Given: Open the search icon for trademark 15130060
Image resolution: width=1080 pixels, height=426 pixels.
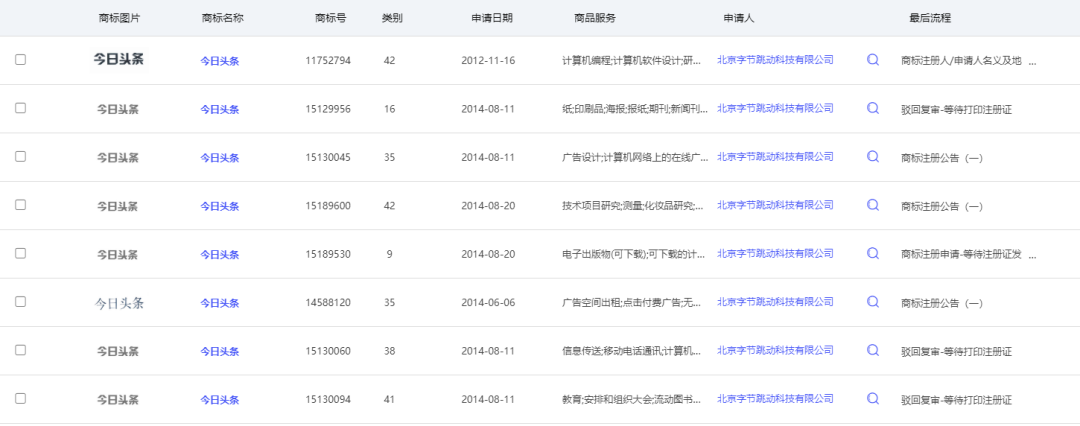Looking at the screenshot, I should (873, 350).
